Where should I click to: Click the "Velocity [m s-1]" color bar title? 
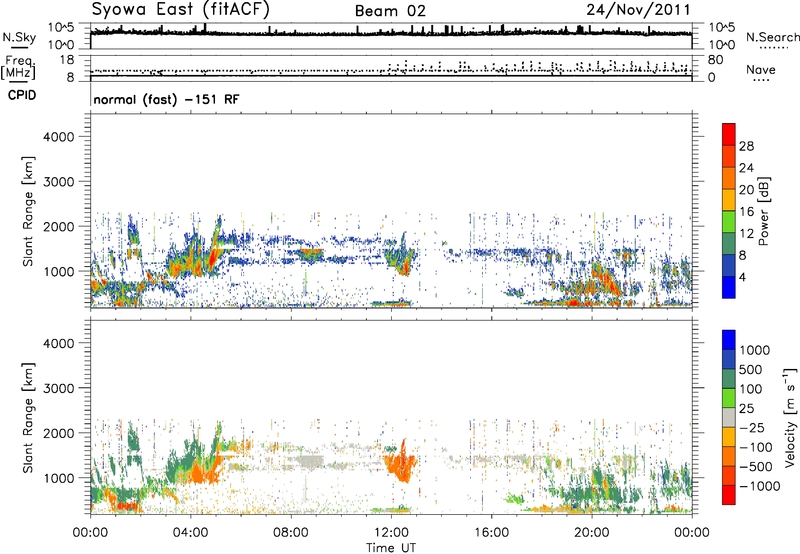click(x=790, y=417)
